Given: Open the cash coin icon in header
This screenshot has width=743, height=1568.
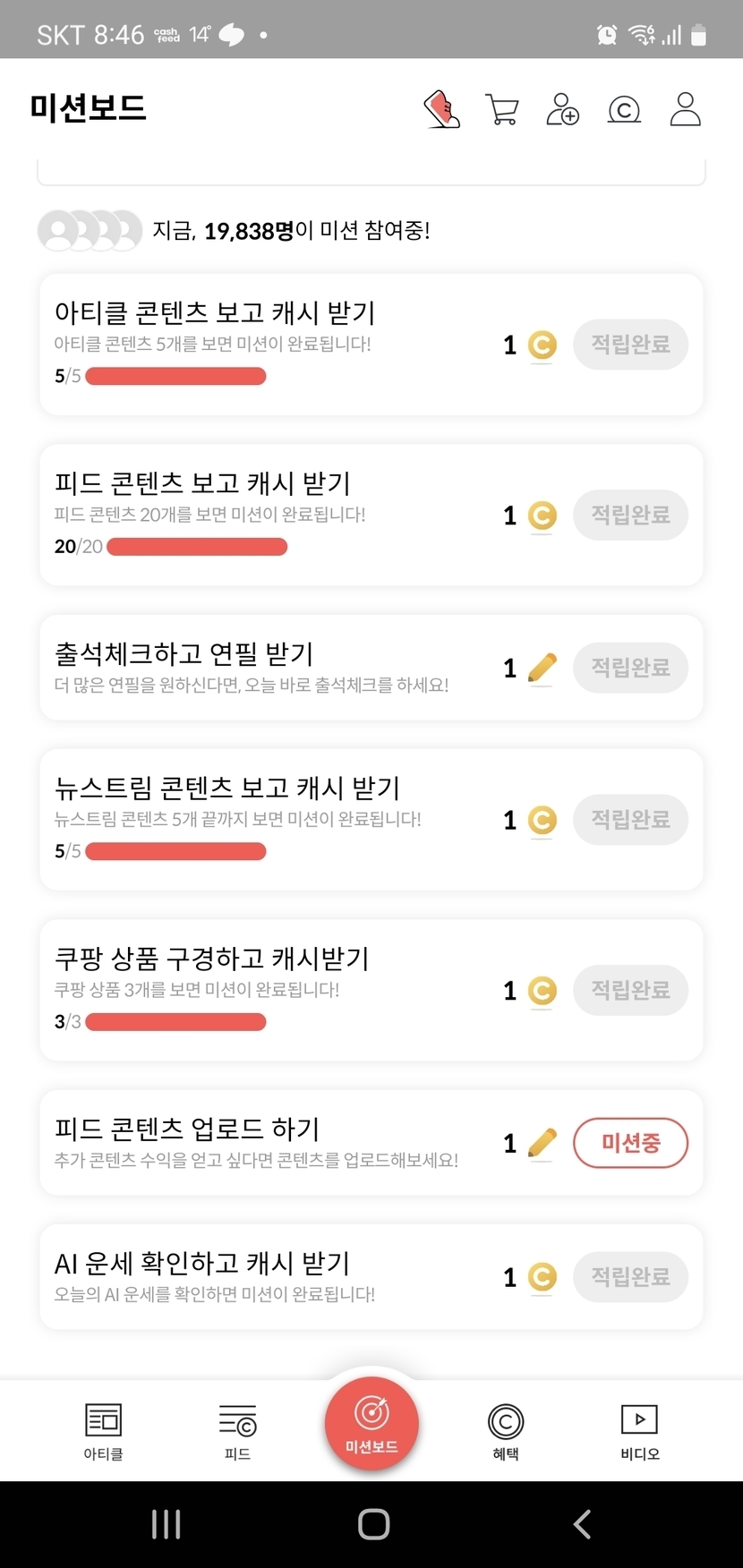Looking at the screenshot, I should tap(624, 109).
